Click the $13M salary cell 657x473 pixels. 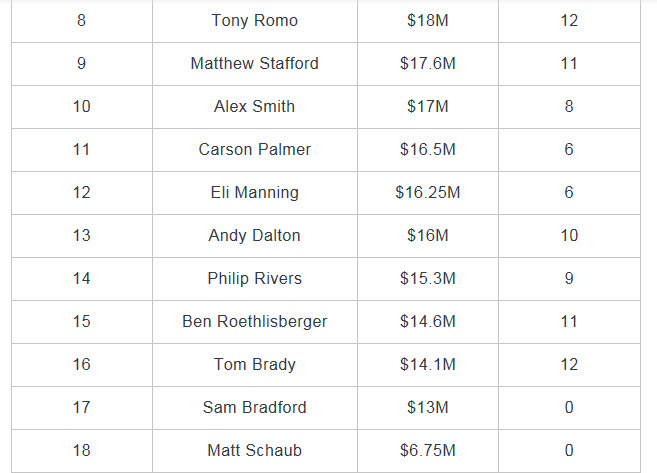[x=427, y=407]
